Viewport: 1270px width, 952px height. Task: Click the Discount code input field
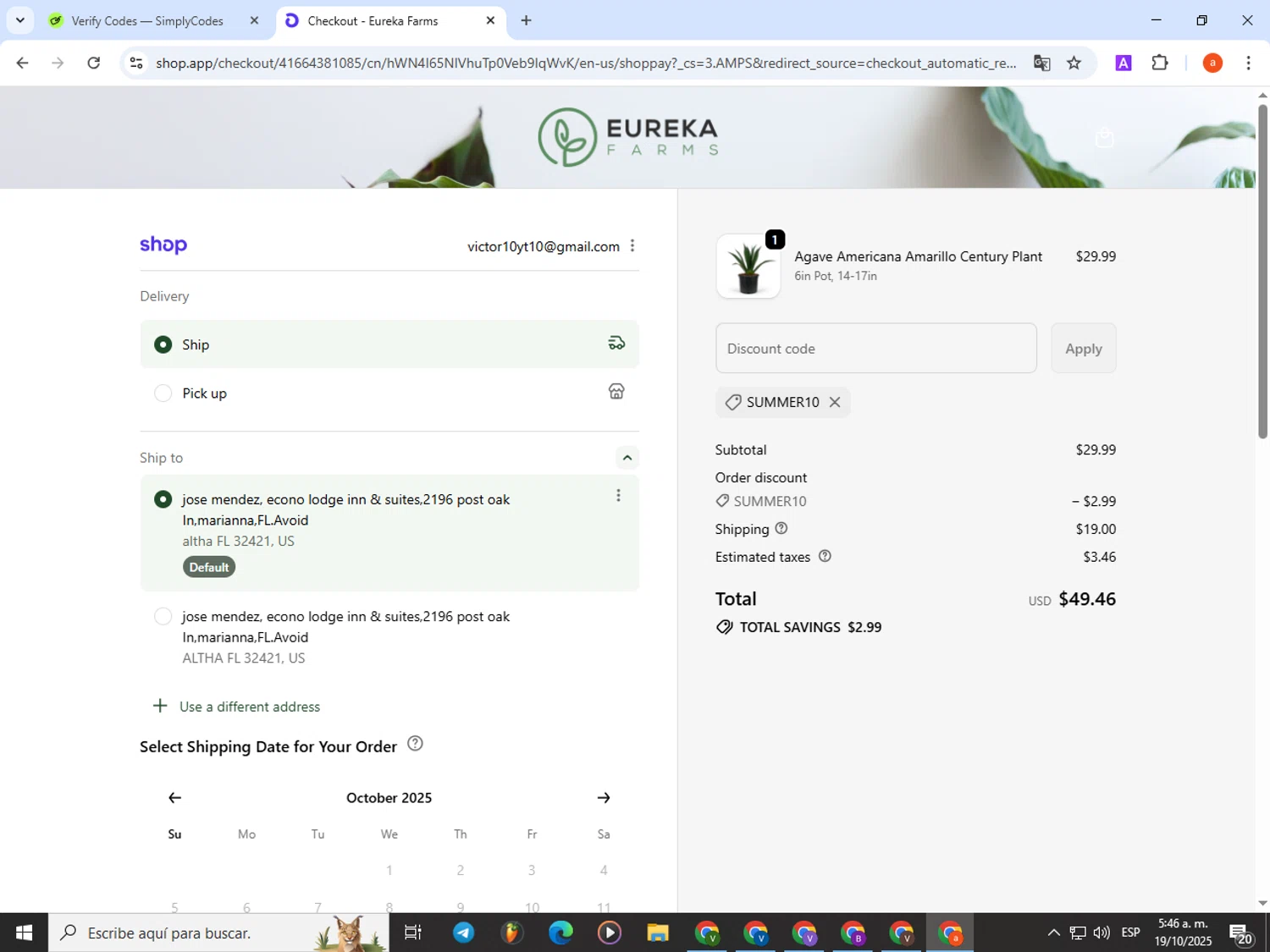(x=876, y=348)
